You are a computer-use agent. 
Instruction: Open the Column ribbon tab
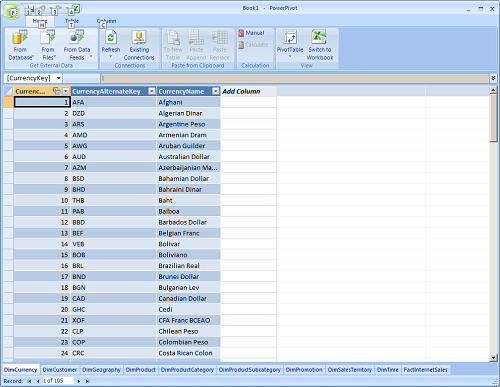click(x=107, y=21)
